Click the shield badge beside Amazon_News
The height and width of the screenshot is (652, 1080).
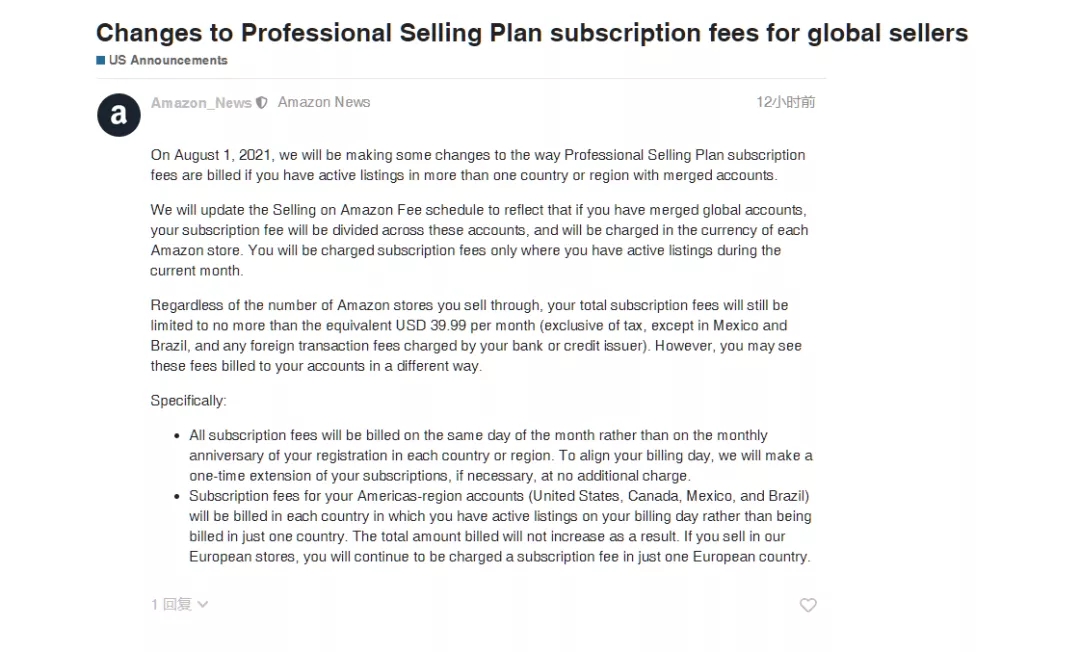coord(262,102)
